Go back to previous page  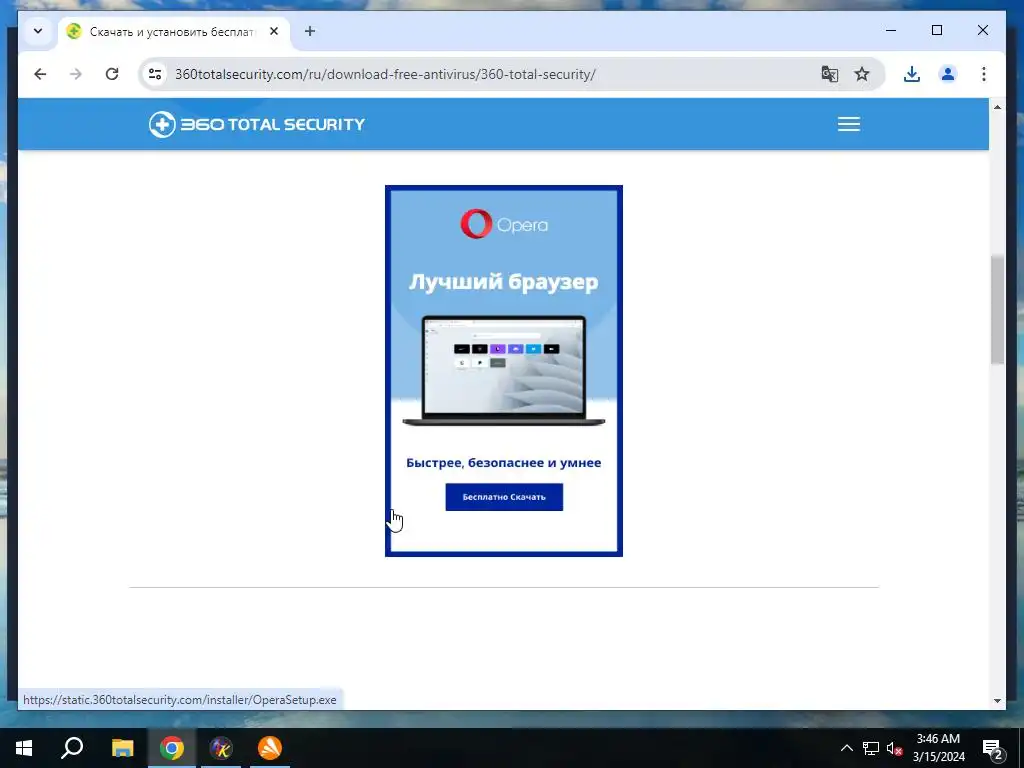tap(40, 74)
